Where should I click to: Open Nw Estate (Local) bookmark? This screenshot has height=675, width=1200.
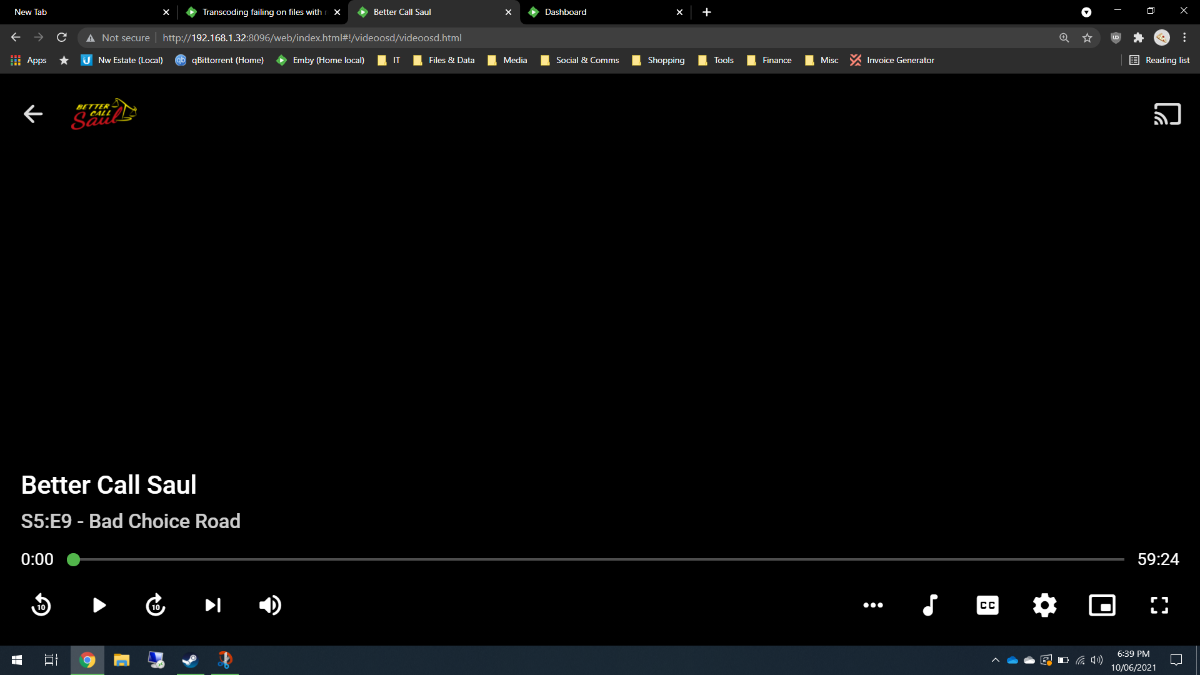click(122, 60)
